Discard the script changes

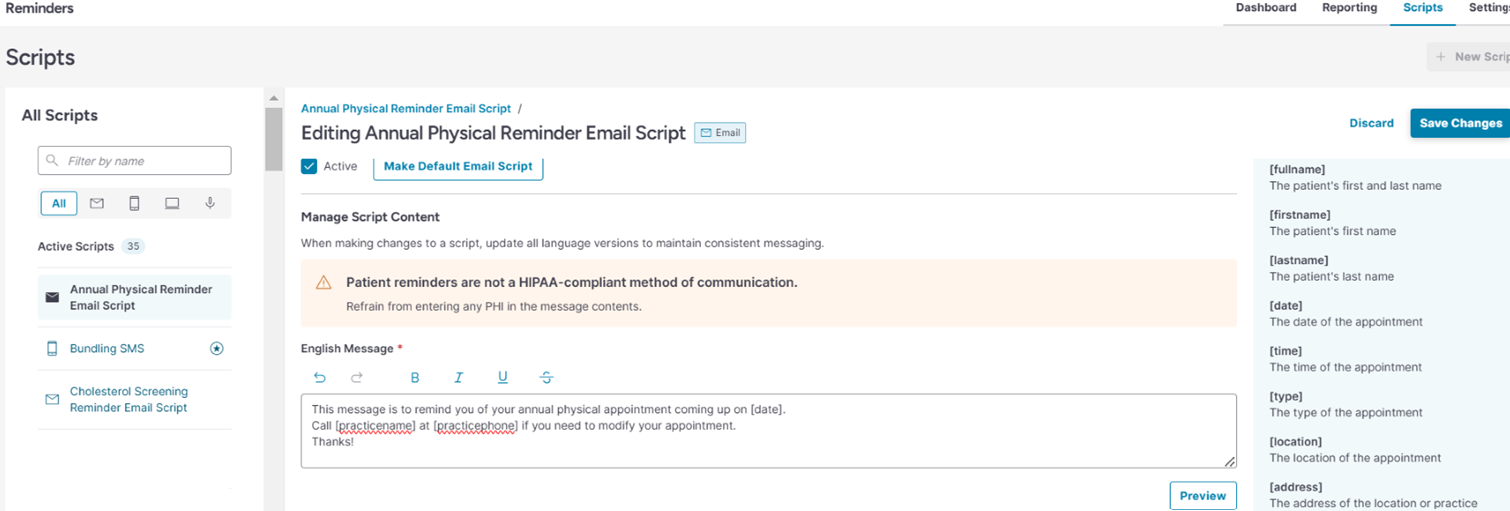click(1371, 123)
